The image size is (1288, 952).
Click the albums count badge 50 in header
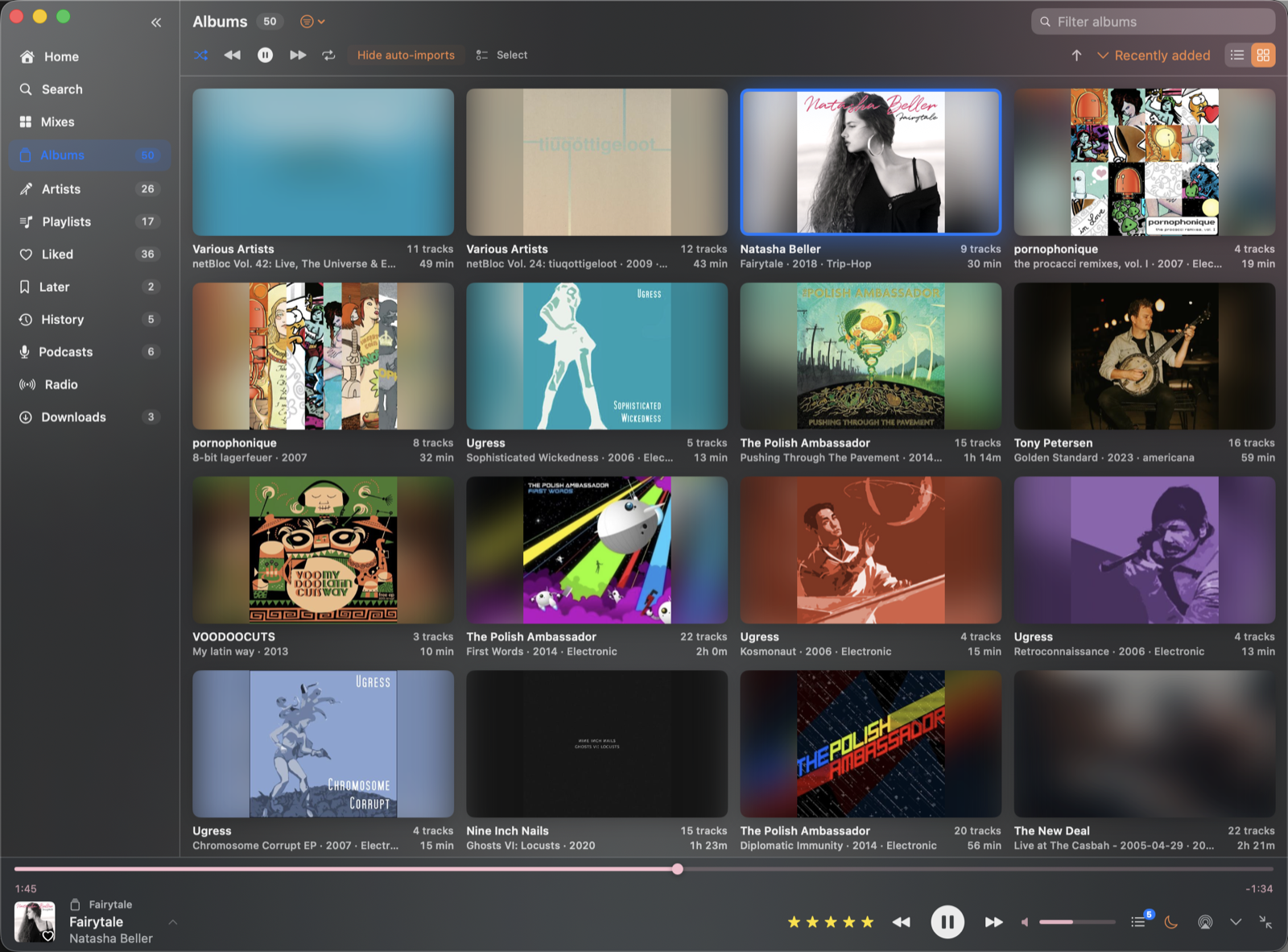[270, 22]
